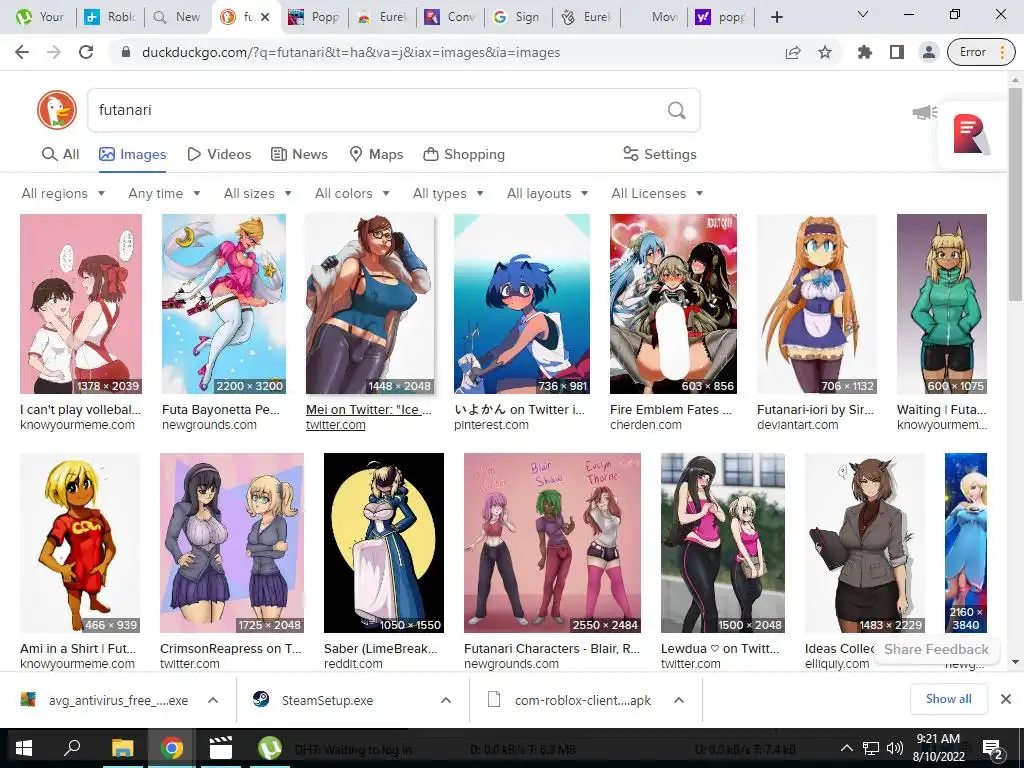Open File Explorer from the taskbar

pos(122,748)
